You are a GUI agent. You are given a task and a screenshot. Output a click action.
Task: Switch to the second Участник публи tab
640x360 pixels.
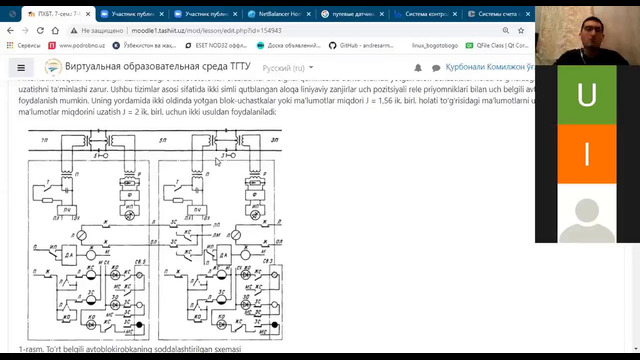click(x=206, y=14)
